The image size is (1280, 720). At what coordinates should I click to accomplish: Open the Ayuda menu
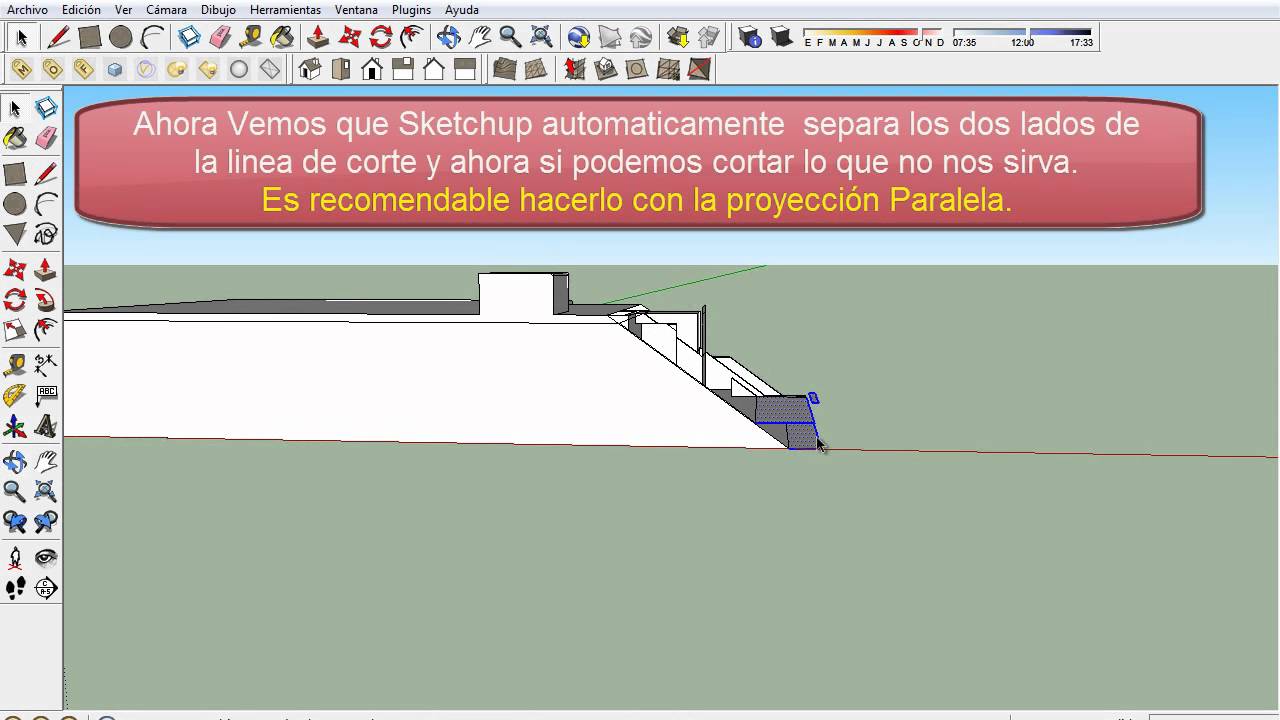tap(461, 10)
